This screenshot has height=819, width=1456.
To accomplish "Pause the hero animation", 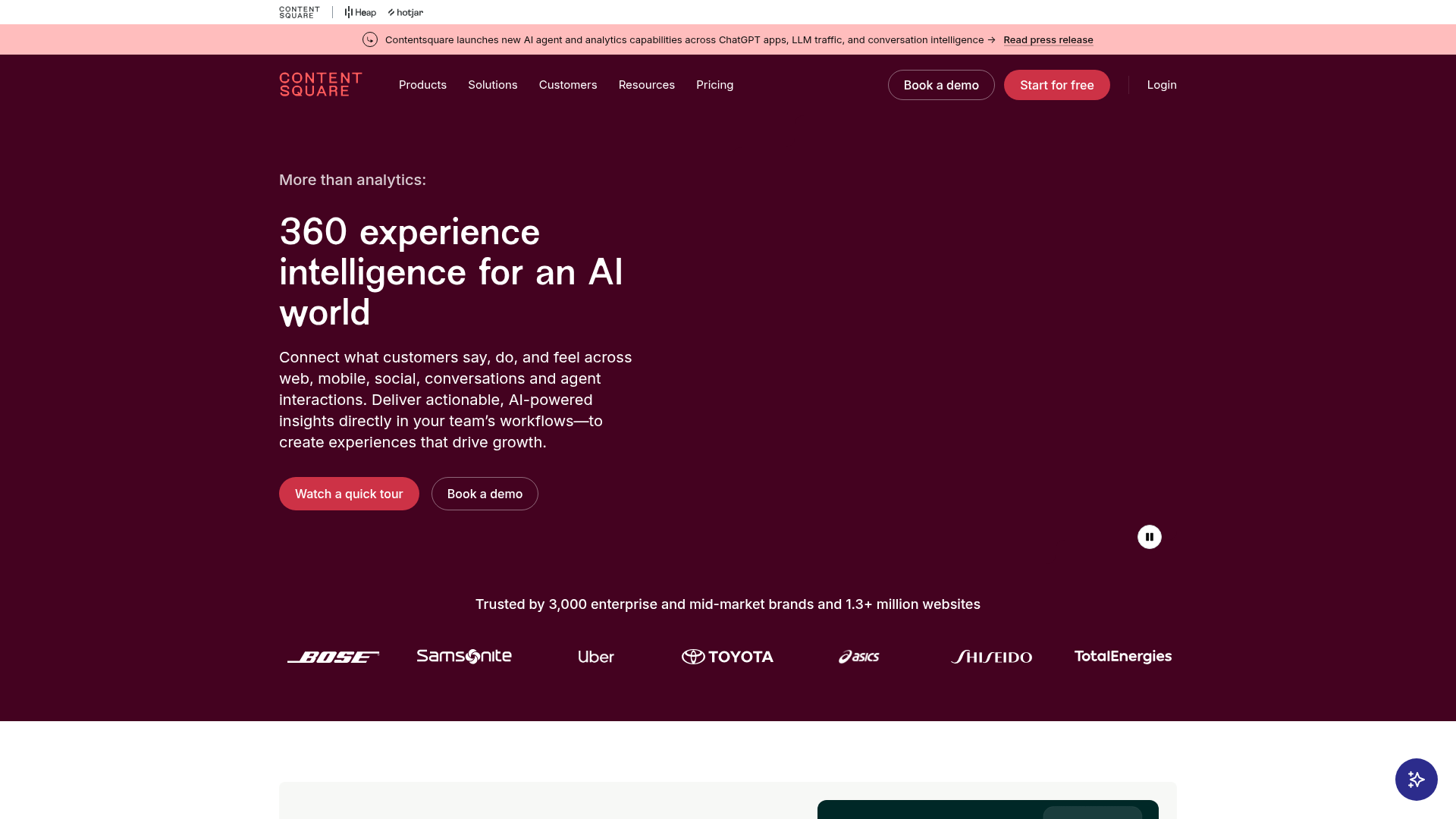I will [1150, 537].
